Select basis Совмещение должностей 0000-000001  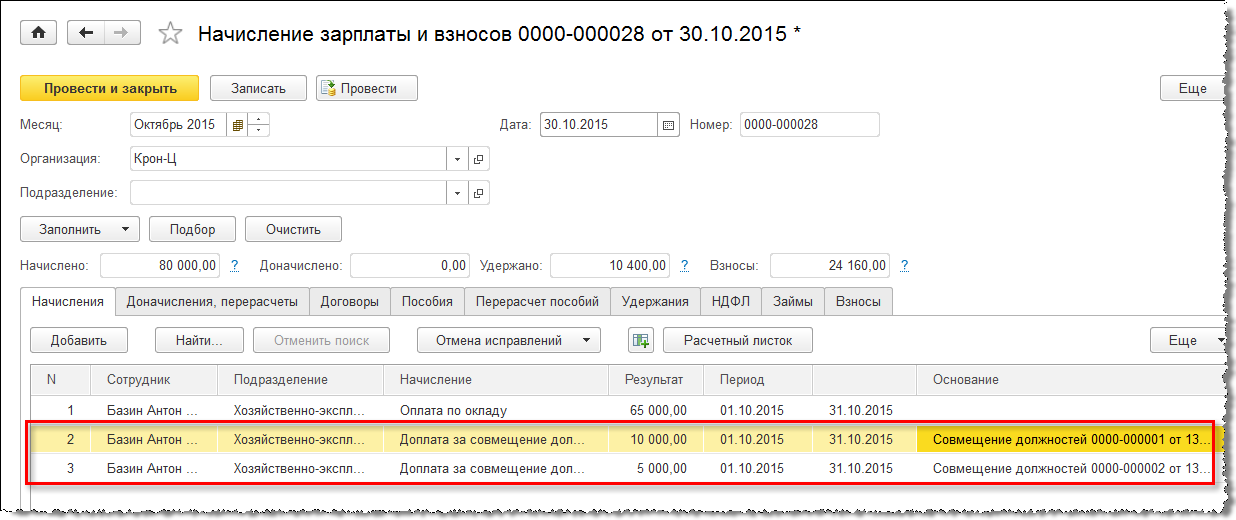pyautogui.click(x=1070, y=439)
